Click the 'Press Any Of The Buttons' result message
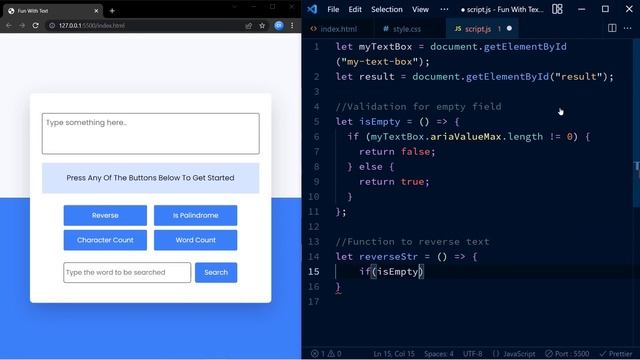 coord(151,178)
